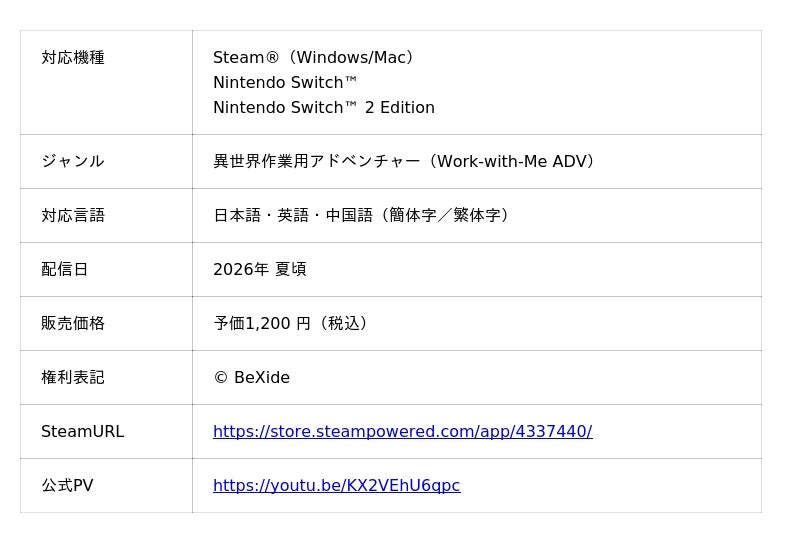800x543 pixels.
Task: Click the Steam® (Windows/Mac) platform line
Action: pos(314,58)
